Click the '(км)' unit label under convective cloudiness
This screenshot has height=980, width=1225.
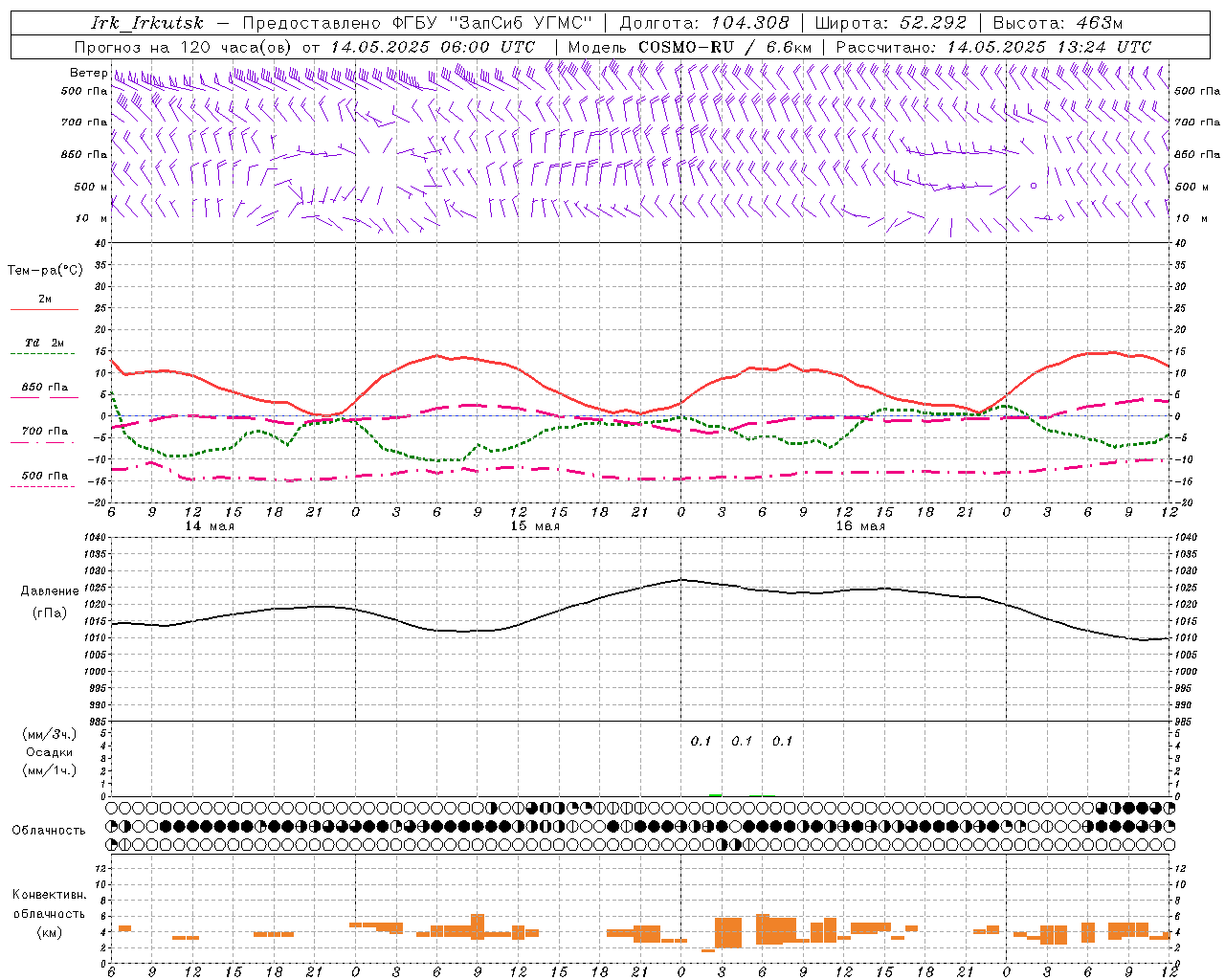pos(50,932)
